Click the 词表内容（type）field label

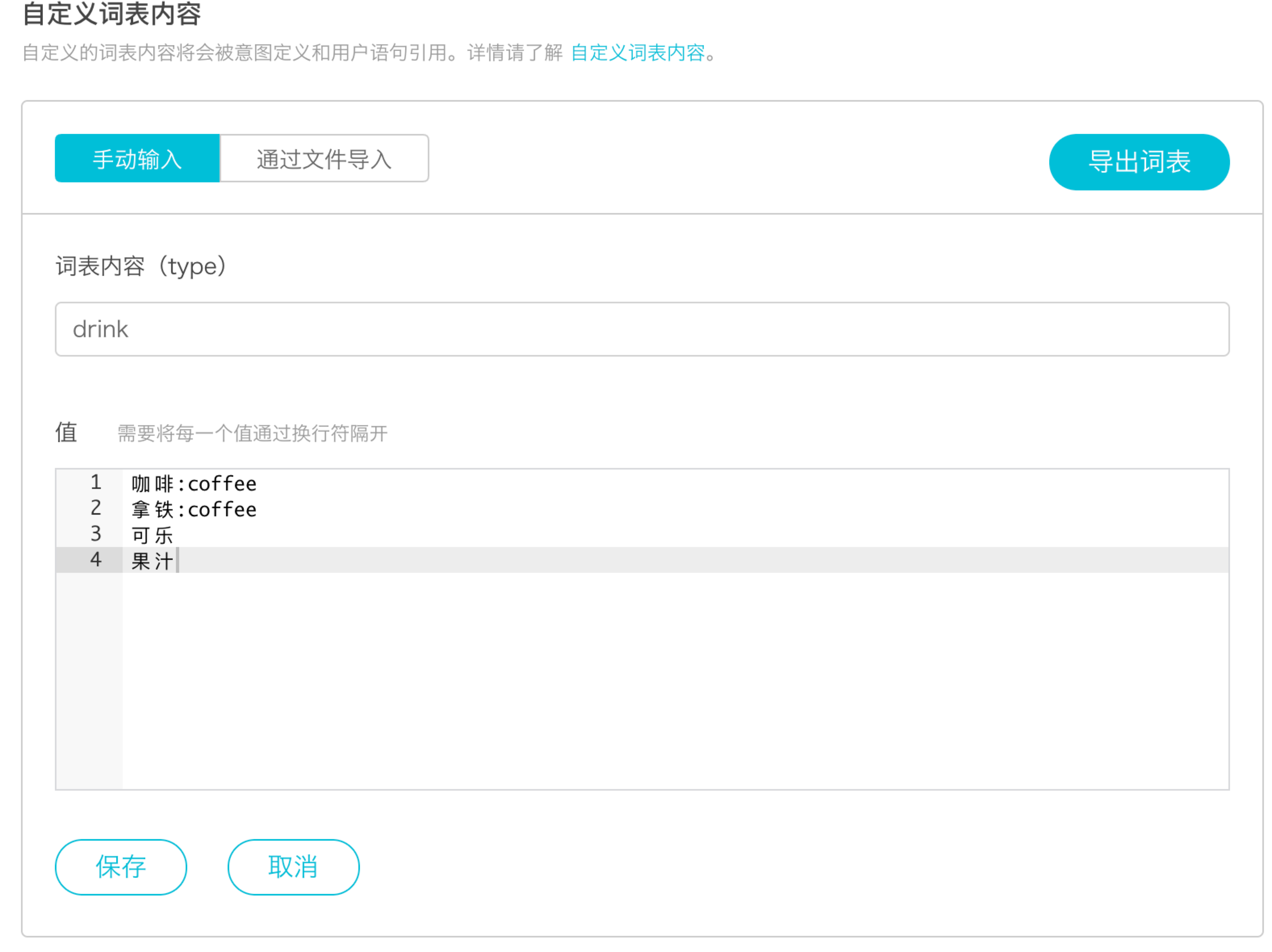pyautogui.click(x=142, y=266)
